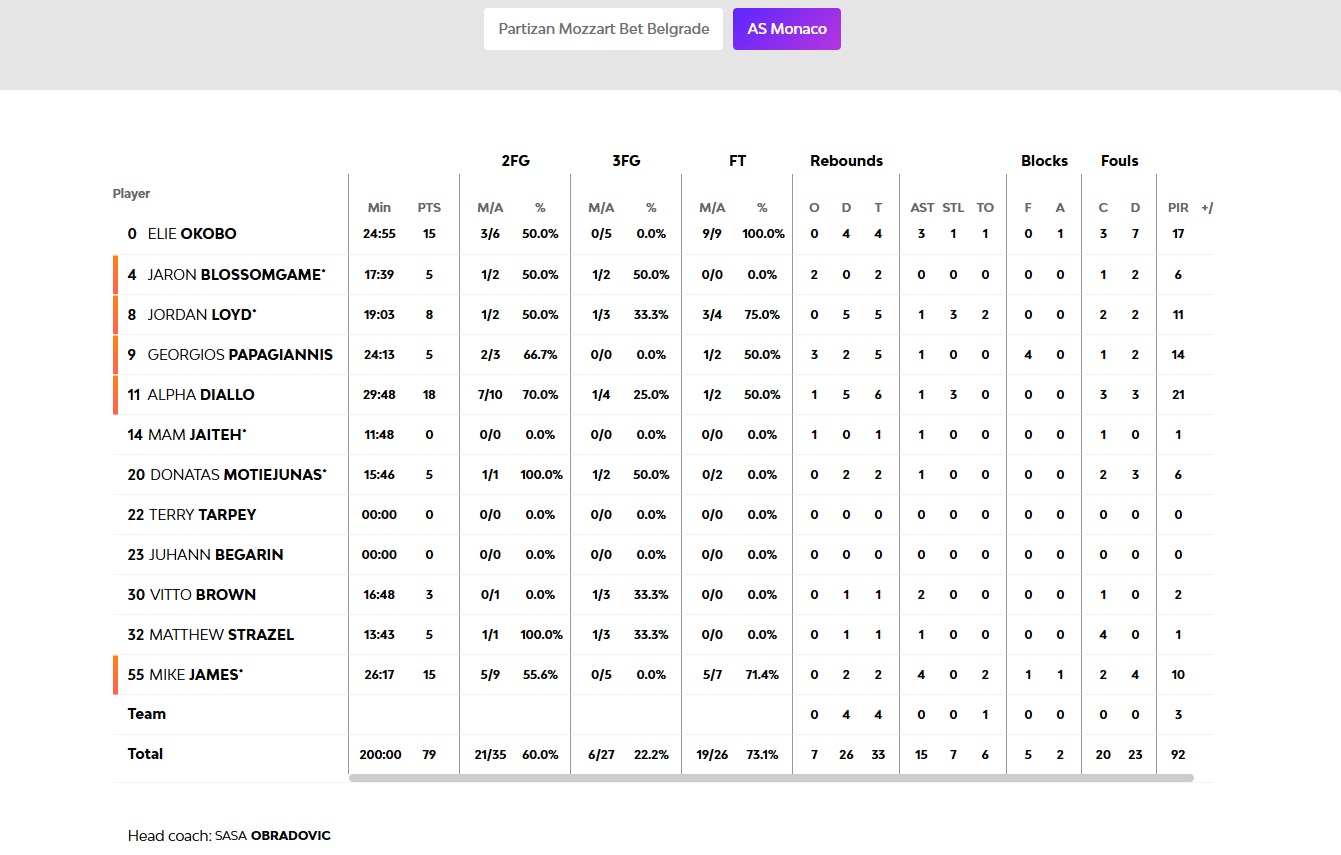Viewport: 1341px width, 855px height.
Task: Select Donatas Motiejunas player name
Action: point(237,474)
